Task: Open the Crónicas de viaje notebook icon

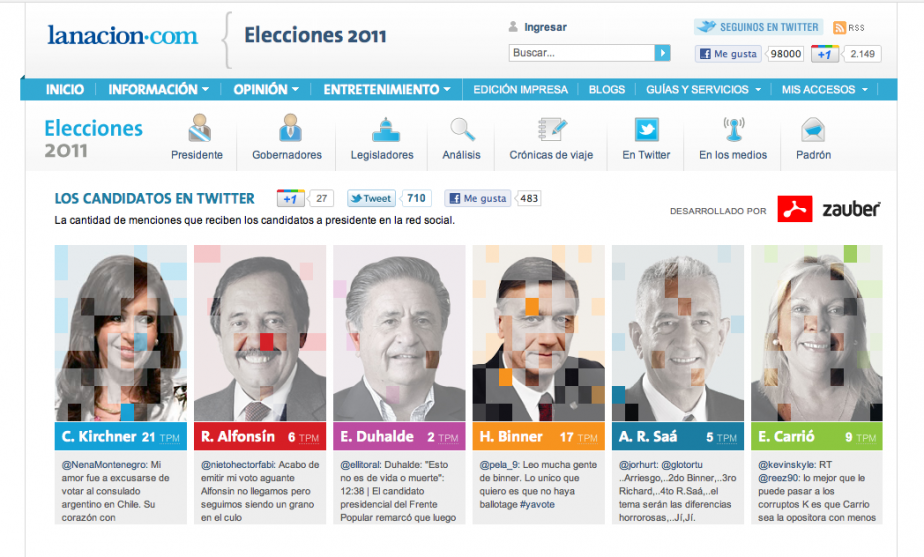Action: (552, 129)
